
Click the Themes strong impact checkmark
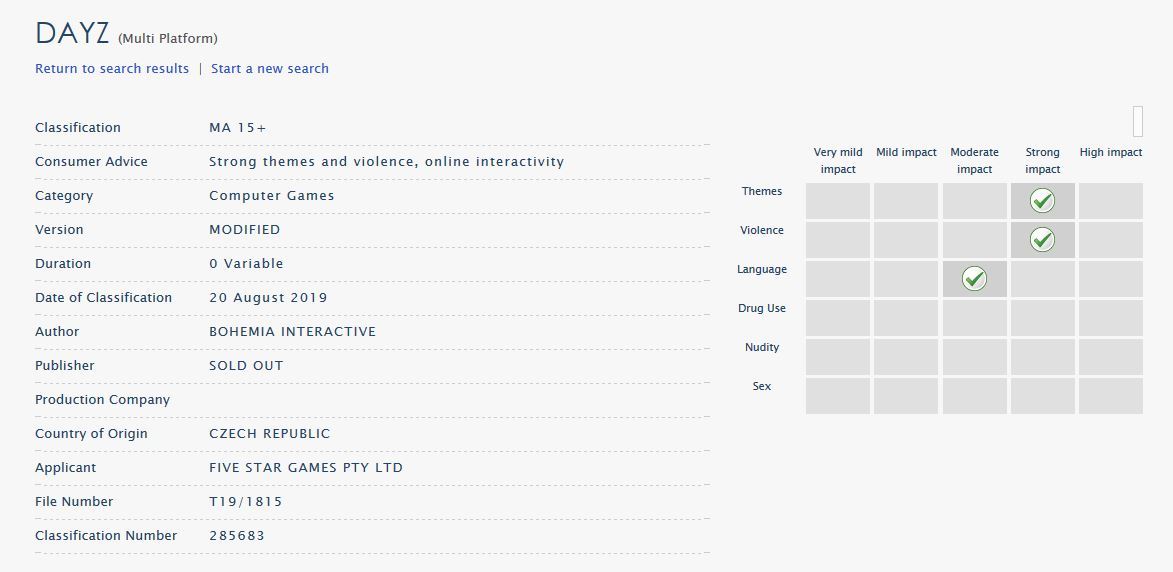[1042, 201]
